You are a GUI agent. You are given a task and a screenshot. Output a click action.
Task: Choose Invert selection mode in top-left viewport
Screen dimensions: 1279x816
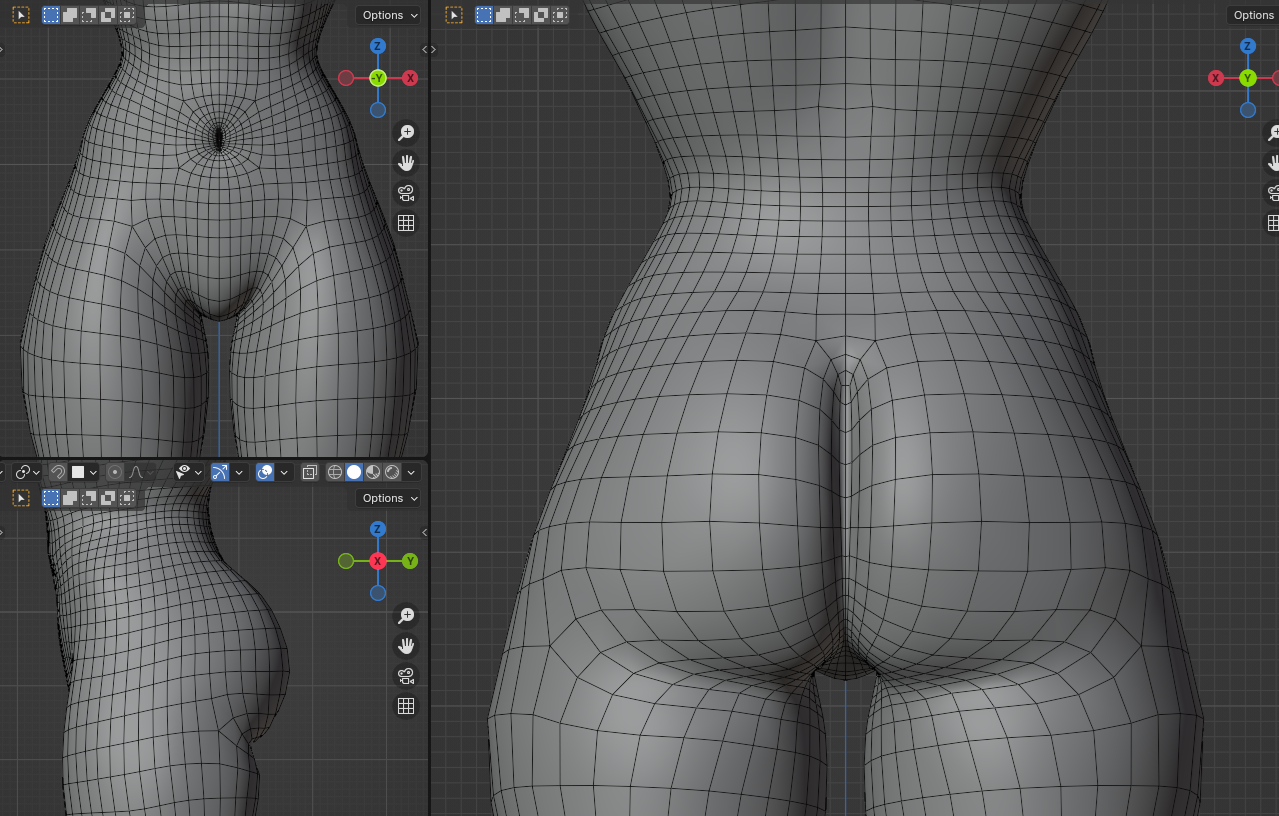108,15
